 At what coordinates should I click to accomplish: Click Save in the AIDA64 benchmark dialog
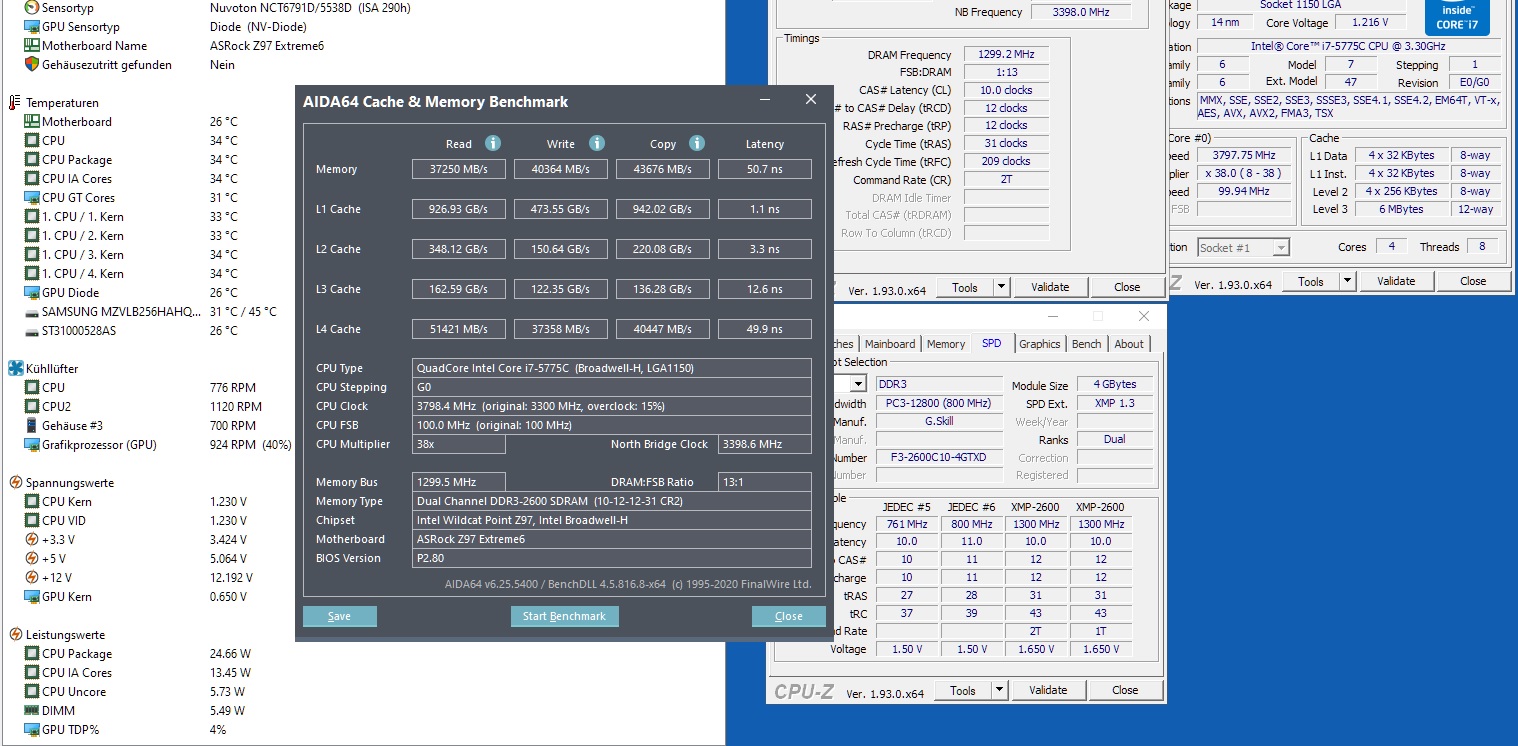[340, 616]
